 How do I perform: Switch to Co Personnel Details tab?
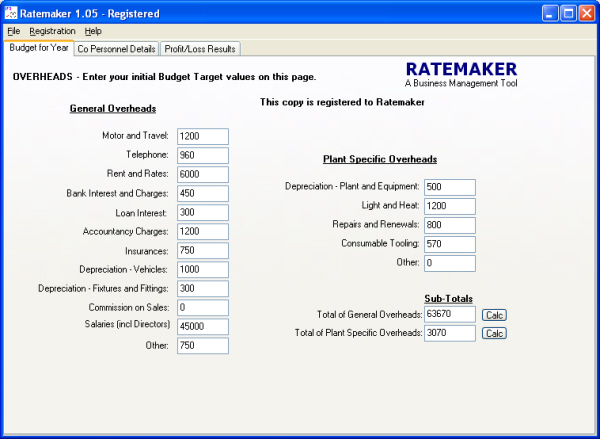pos(117,48)
